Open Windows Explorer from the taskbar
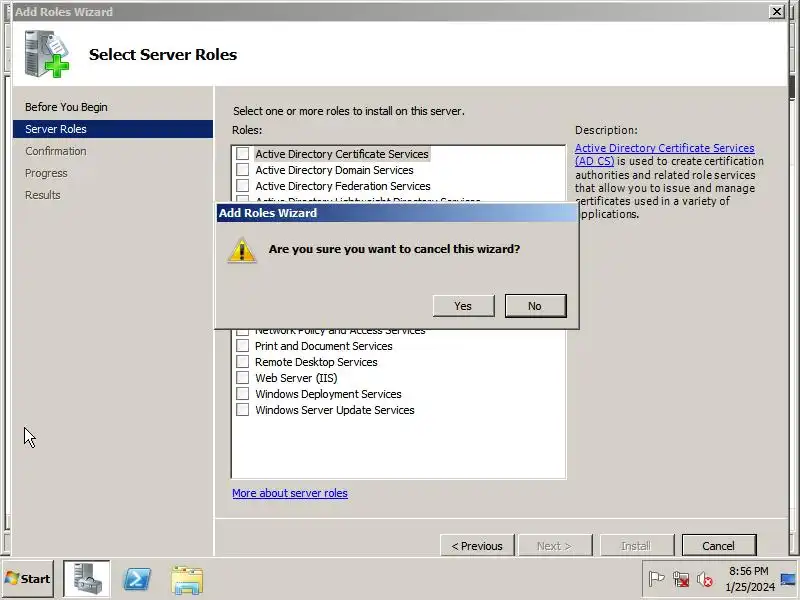The width and height of the screenshot is (800, 600). [x=187, y=580]
